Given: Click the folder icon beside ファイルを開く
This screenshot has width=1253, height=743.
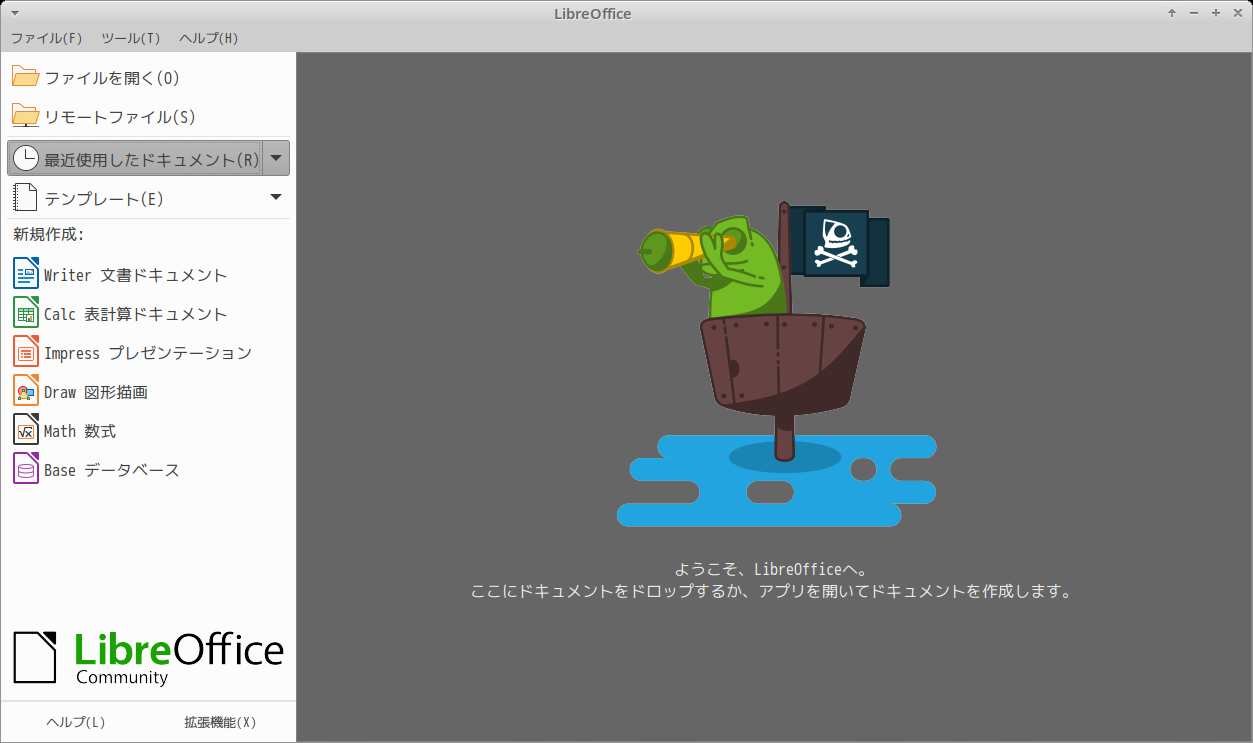Looking at the screenshot, I should click(25, 77).
